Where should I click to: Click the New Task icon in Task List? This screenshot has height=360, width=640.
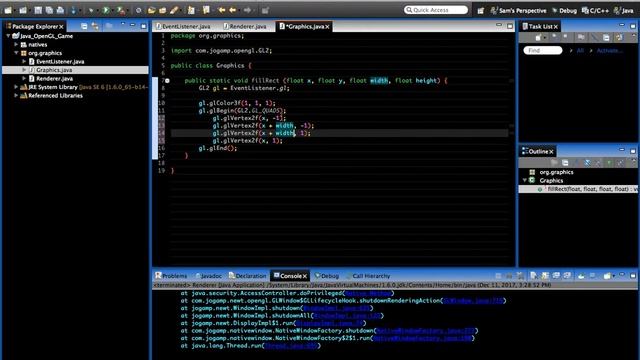538,38
